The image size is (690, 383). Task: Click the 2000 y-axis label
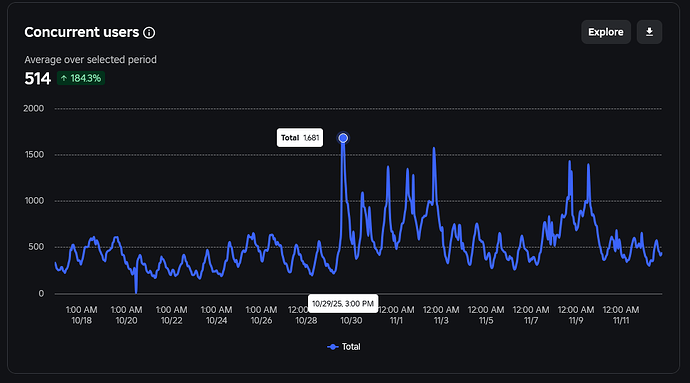[33, 108]
